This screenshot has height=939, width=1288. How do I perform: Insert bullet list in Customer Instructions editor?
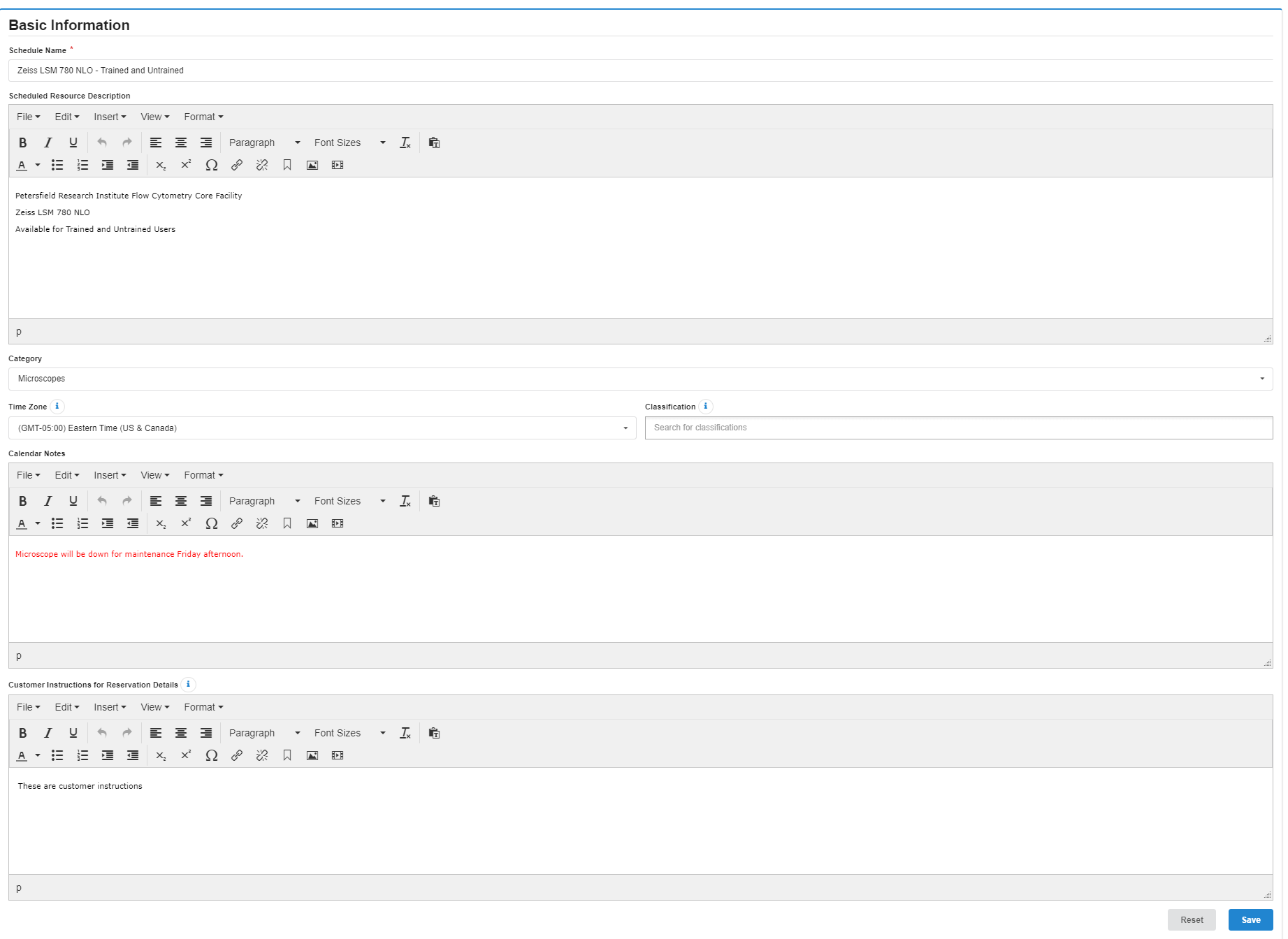tap(57, 756)
